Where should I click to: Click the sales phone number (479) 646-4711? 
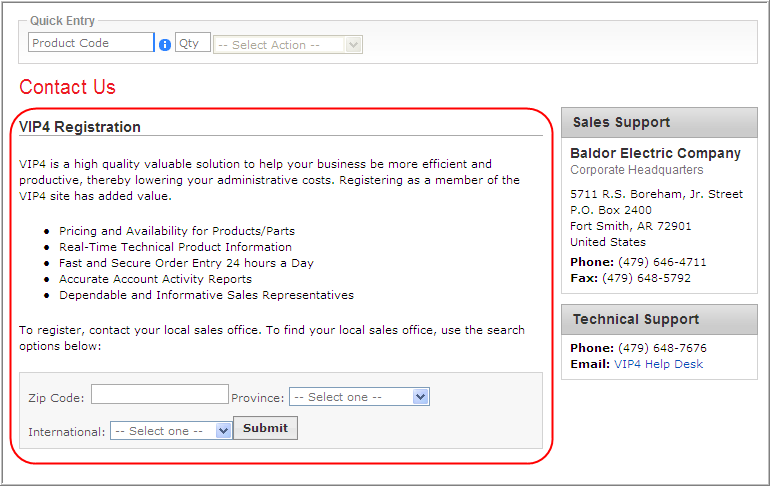coord(661,262)
